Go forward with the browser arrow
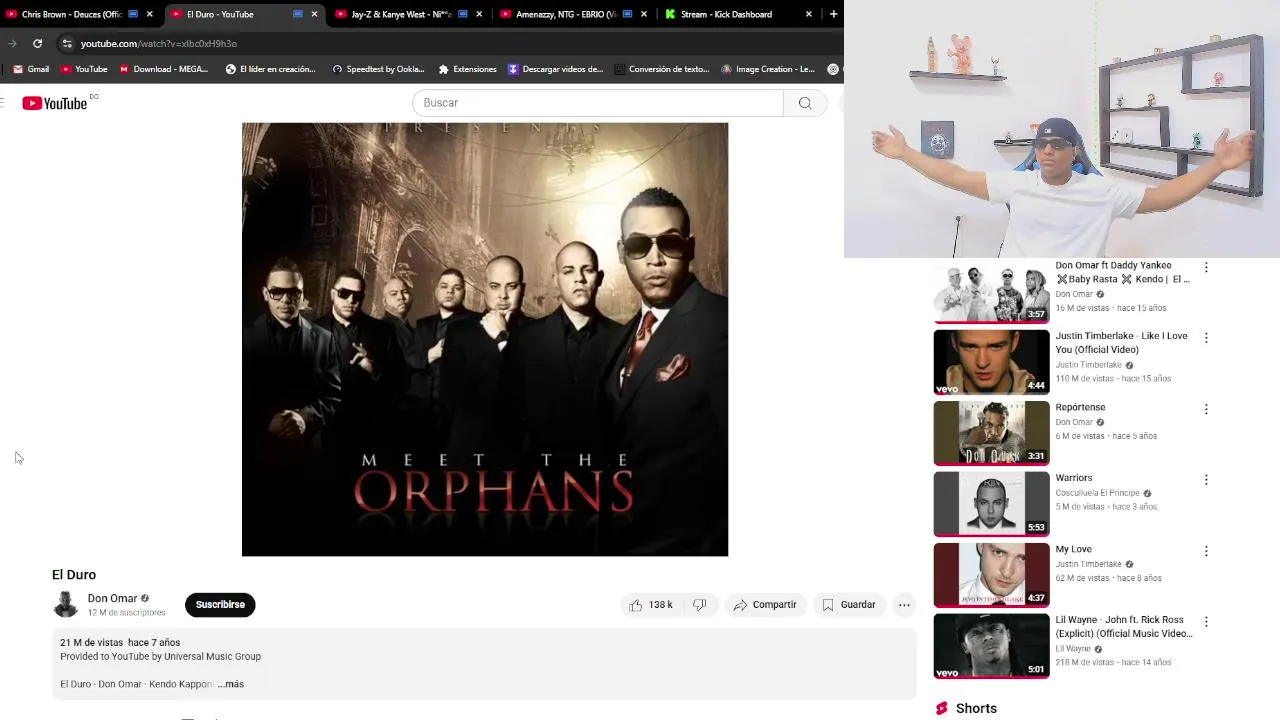Screen dimensions: 1280x720 coord(12,43)
